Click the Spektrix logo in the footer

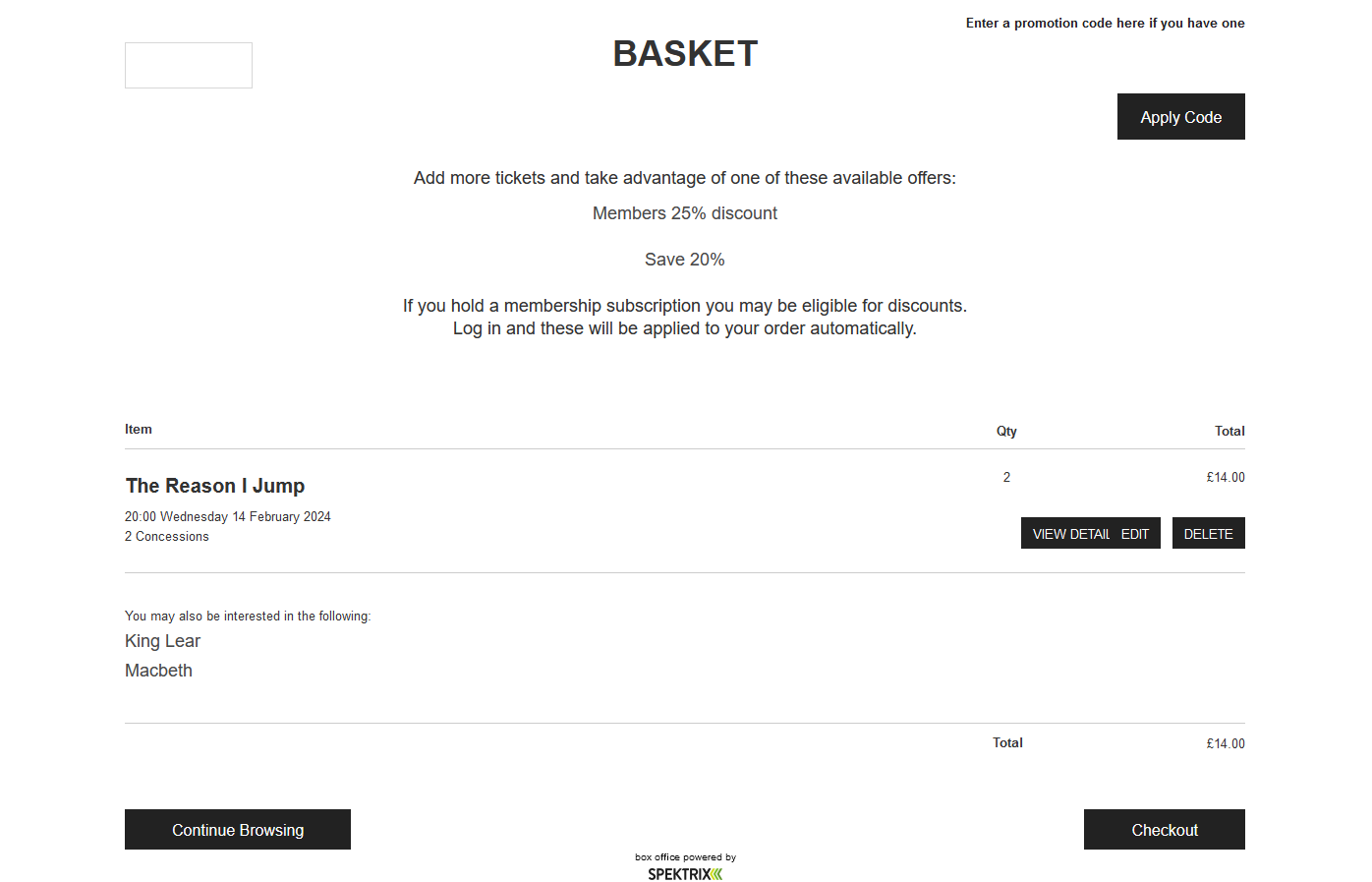point(685,873)
